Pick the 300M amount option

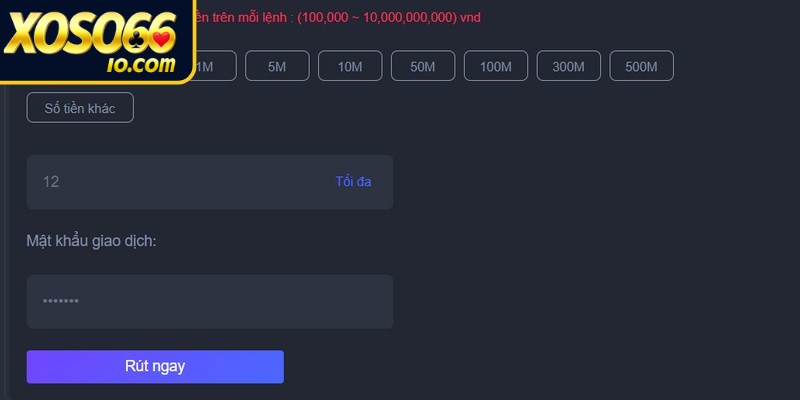[x=568, y=66]
